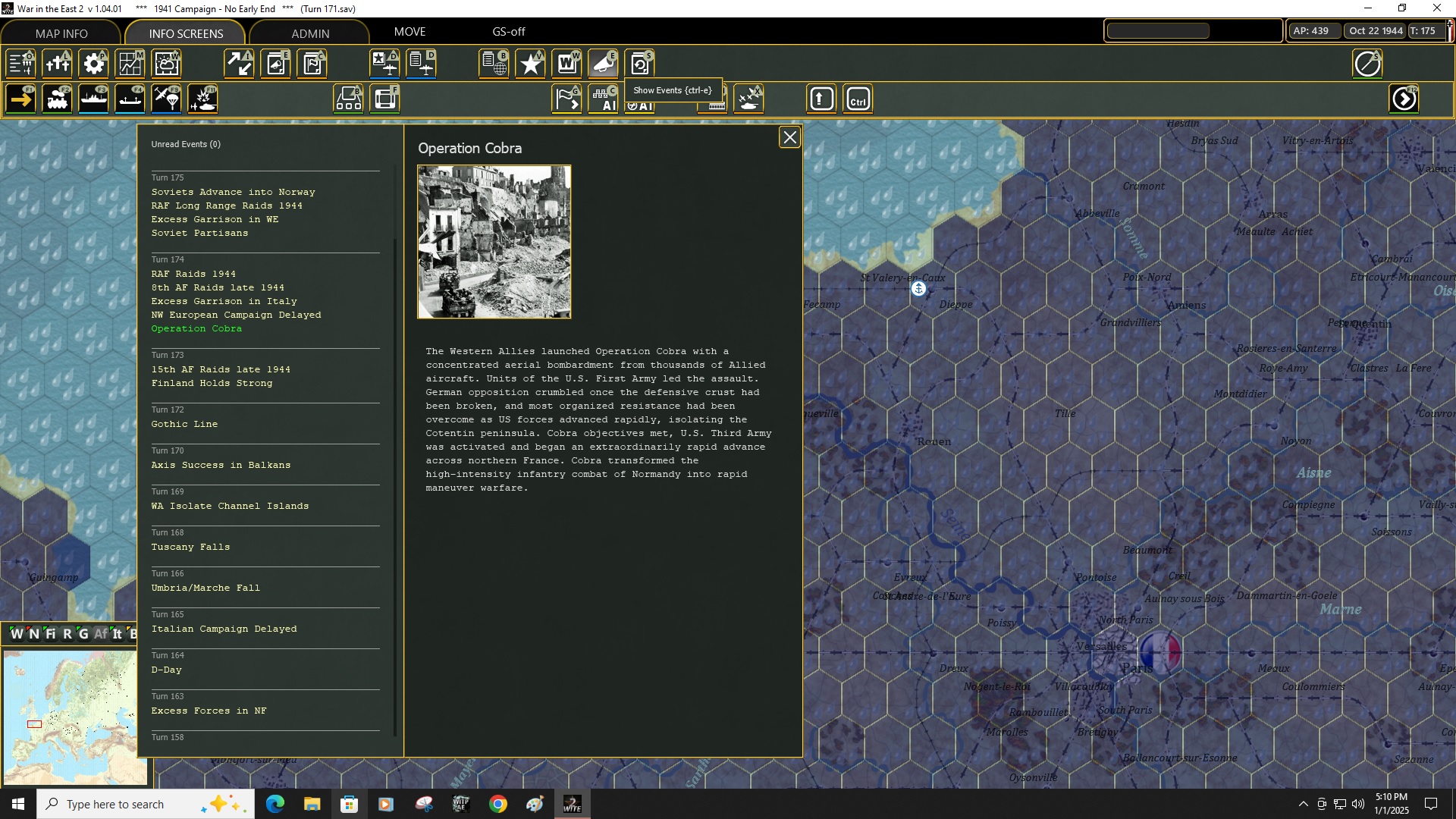Open event WA Isolate Channel Islands

[x=230, y=506]
